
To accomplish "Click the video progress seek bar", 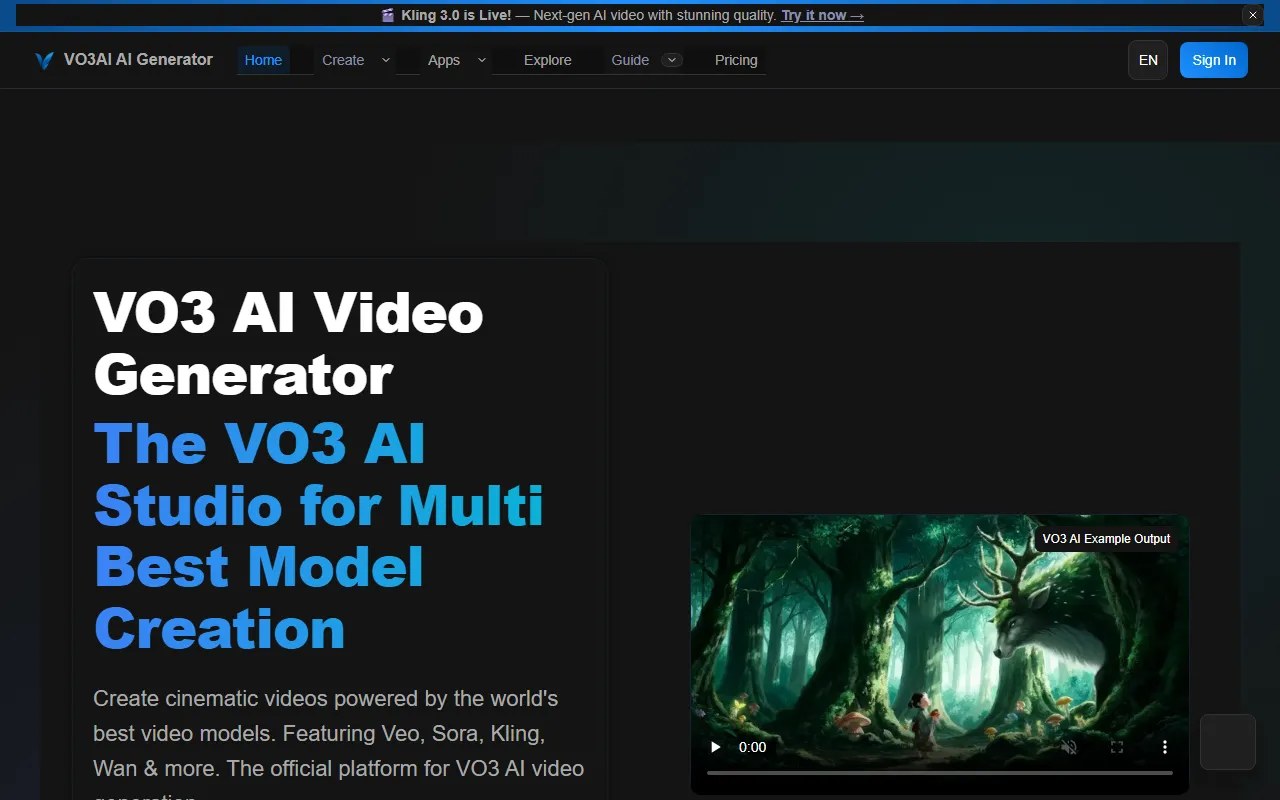I will (x=939, y=773).
